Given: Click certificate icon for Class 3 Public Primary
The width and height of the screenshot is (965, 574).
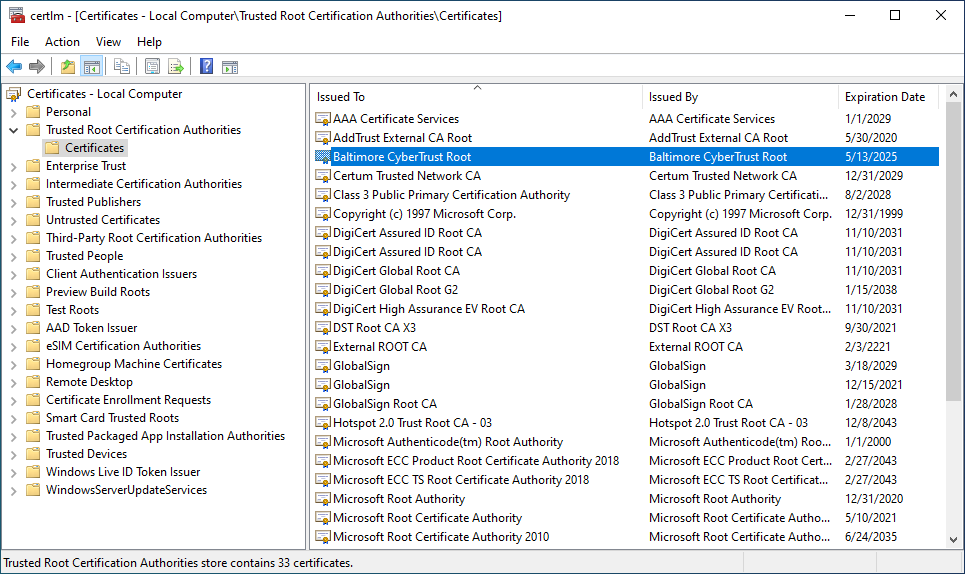Looking at the screenshot, I should [x=322, y=195].
